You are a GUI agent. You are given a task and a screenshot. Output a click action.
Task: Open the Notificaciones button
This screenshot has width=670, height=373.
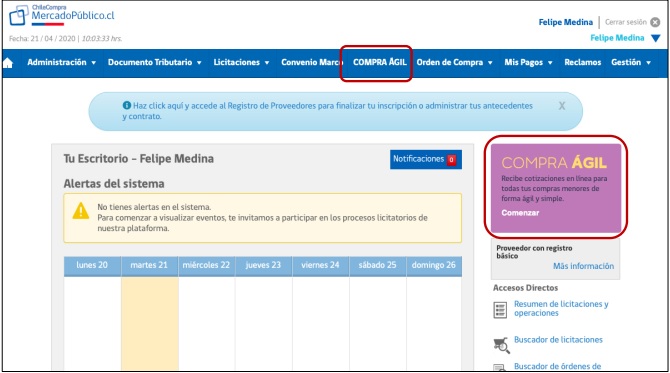[x=426, y=159]
